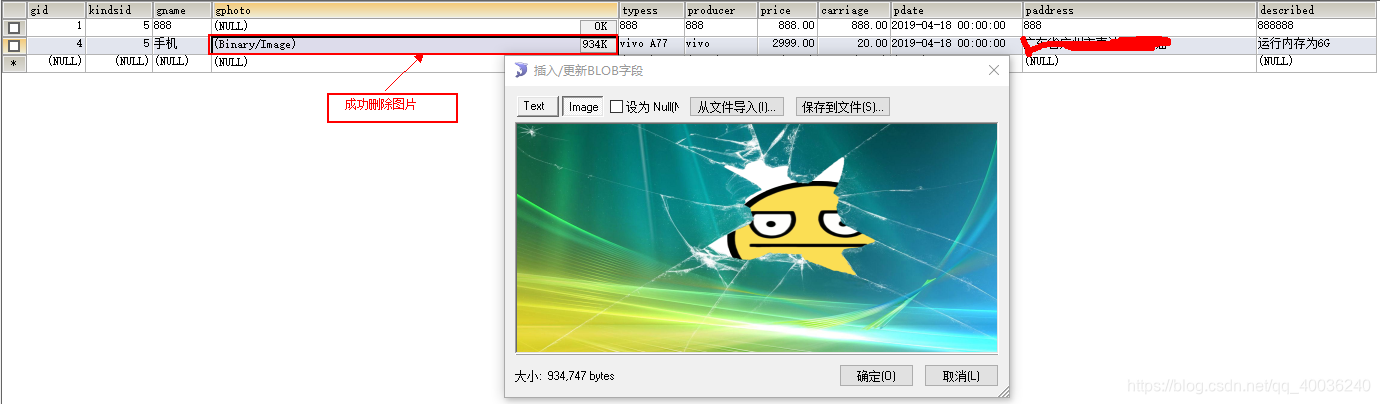
Task: Toggle the 设为 Null checkbox
Action: click(x=616, y=106)
